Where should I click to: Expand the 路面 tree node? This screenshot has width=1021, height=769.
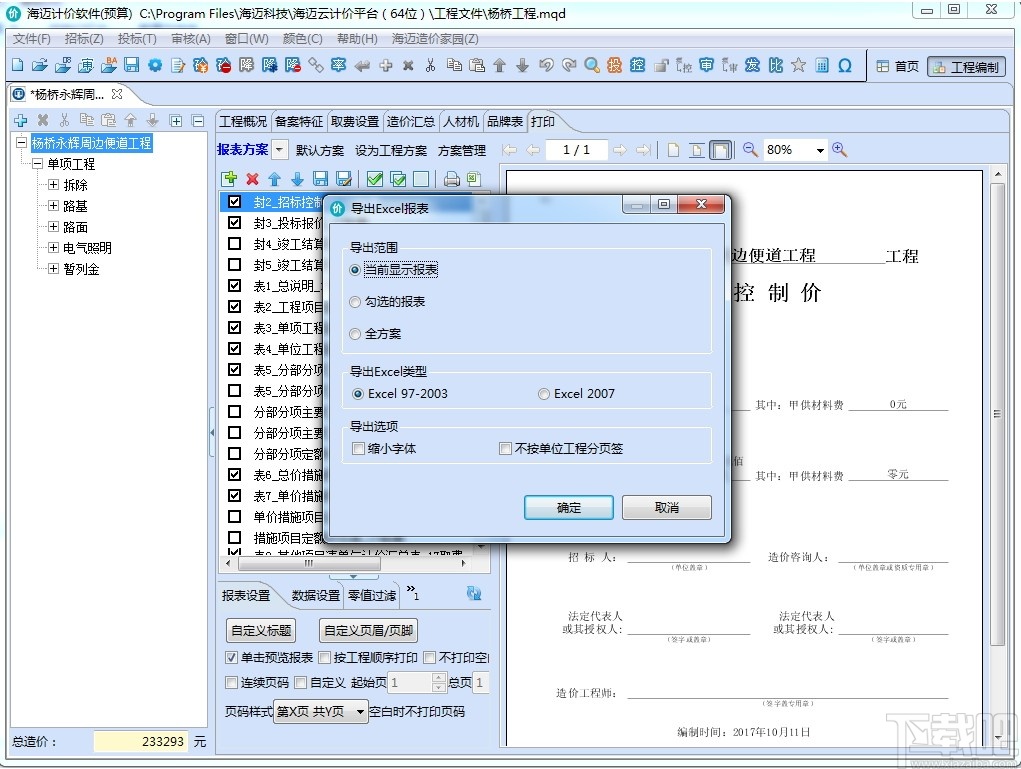tap(53, 227)
